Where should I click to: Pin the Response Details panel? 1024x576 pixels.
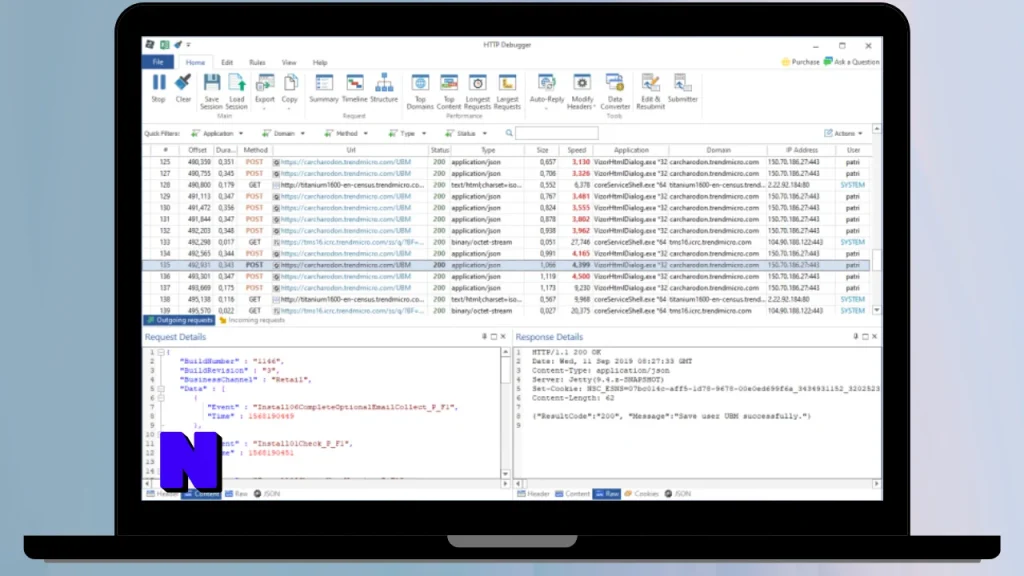[x=856, y=336]
